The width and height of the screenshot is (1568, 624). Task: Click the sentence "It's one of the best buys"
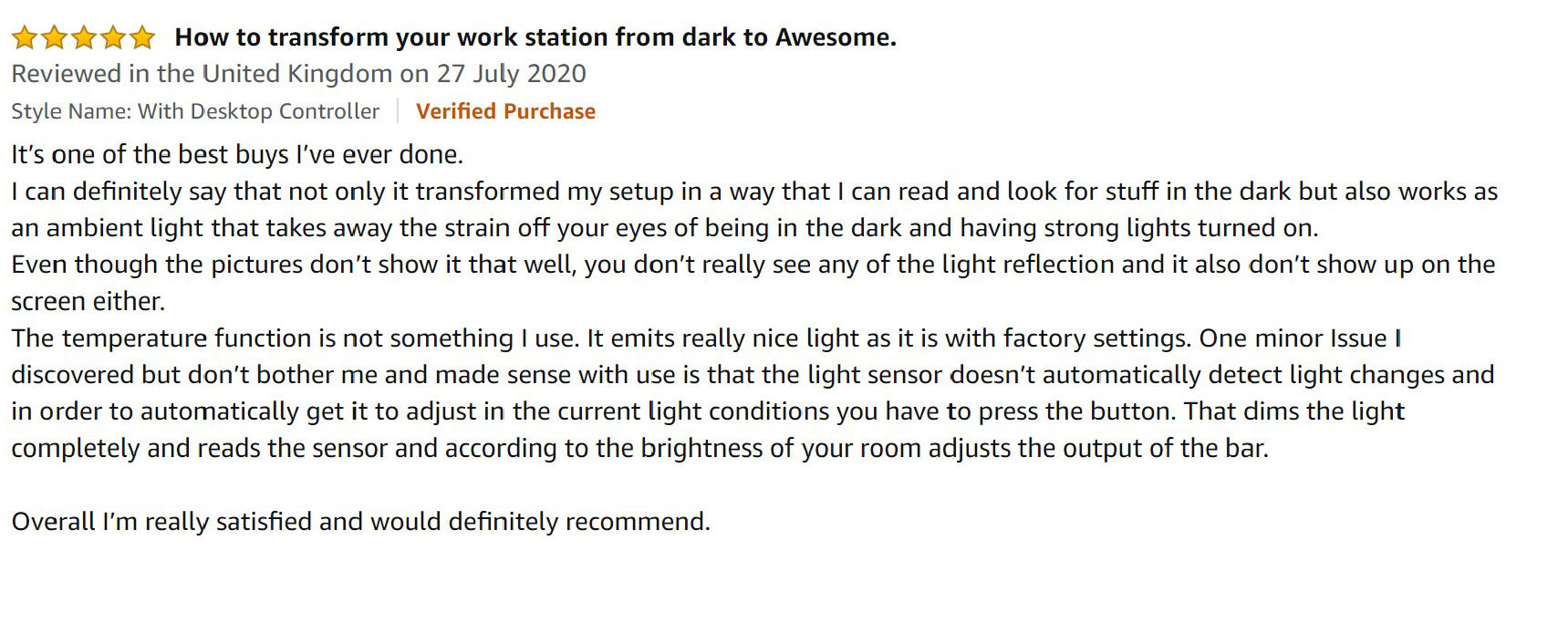[x=237, y=154]
